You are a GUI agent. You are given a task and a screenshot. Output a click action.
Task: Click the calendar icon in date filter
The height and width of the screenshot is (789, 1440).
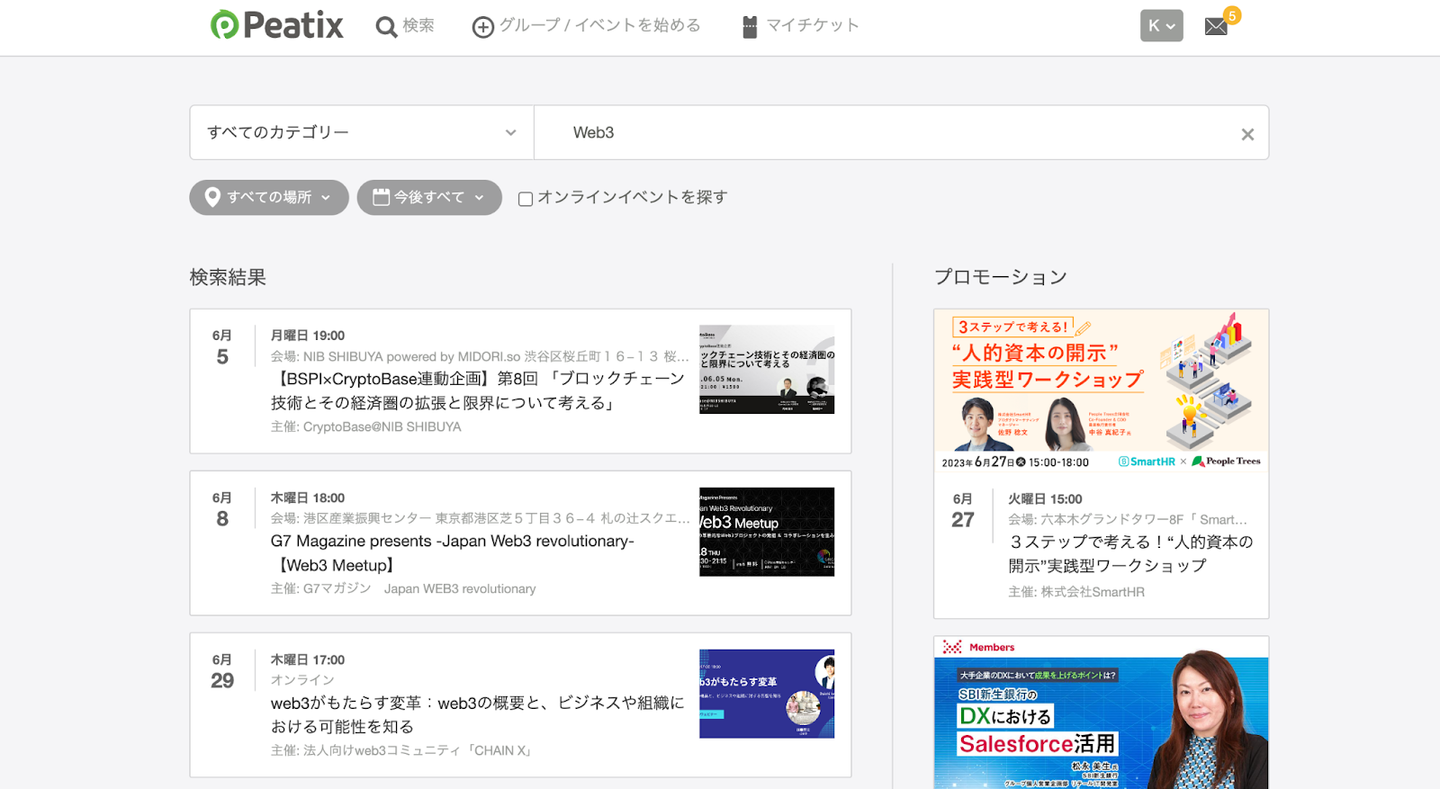[381, 197]
